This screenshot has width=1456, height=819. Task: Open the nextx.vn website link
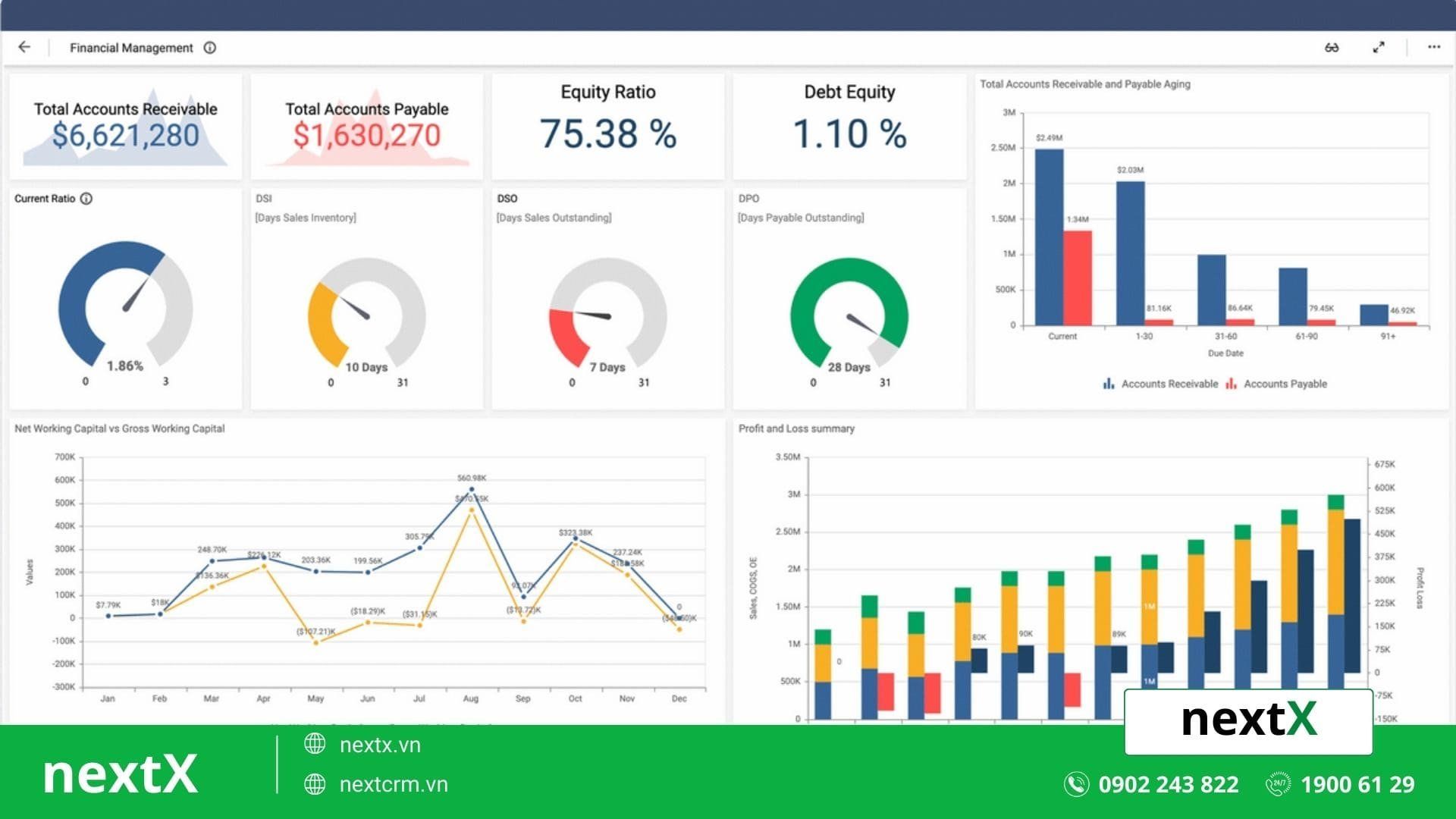click(380, 745)
